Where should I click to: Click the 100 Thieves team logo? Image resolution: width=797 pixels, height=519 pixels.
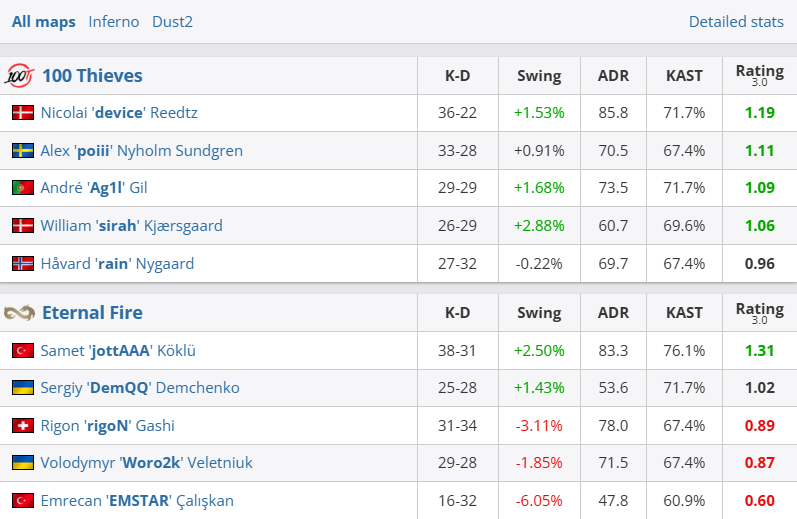click(20, 76)
